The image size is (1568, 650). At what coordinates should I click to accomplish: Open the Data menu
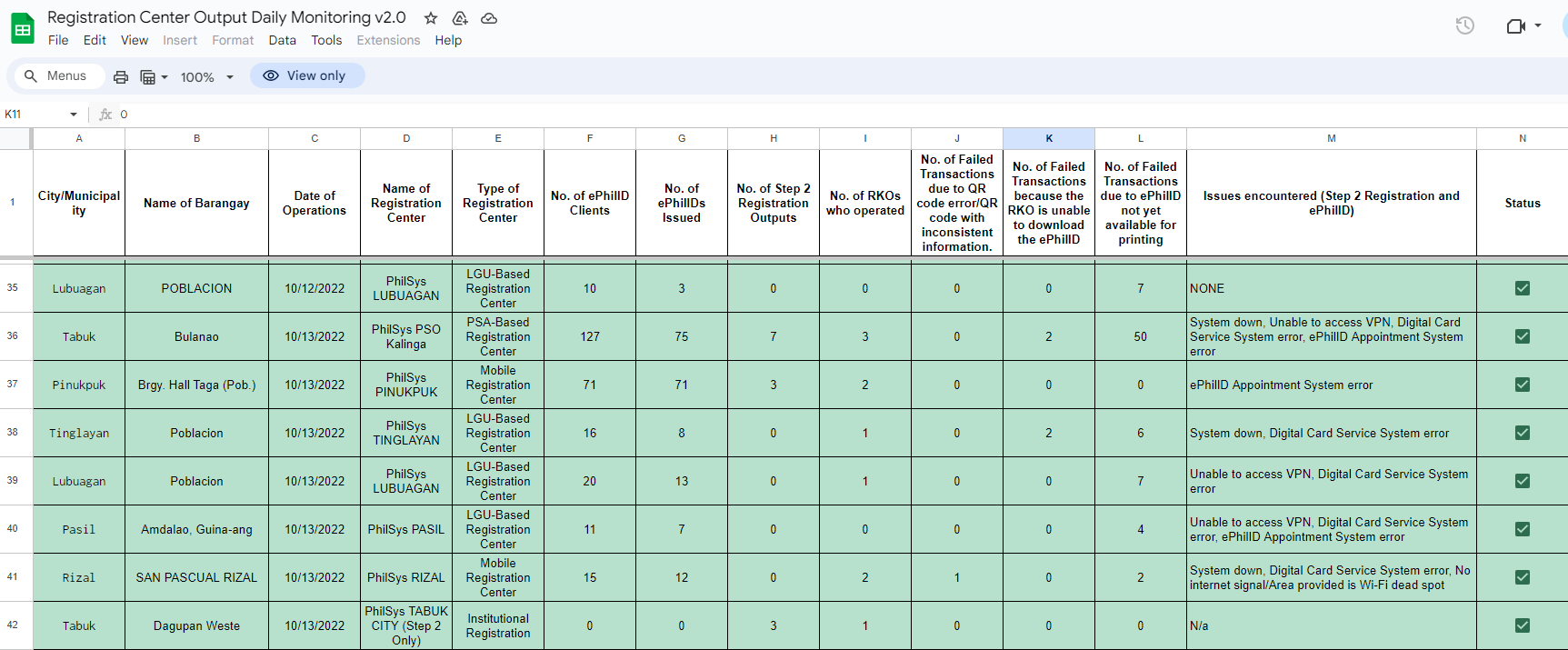coord(282,40)
